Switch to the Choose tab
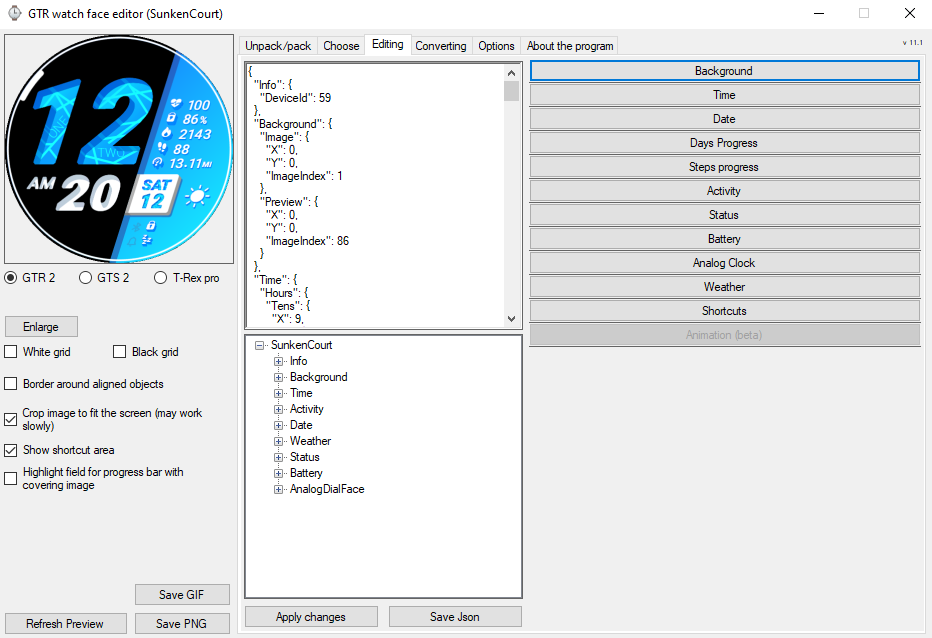 point(341,46)
